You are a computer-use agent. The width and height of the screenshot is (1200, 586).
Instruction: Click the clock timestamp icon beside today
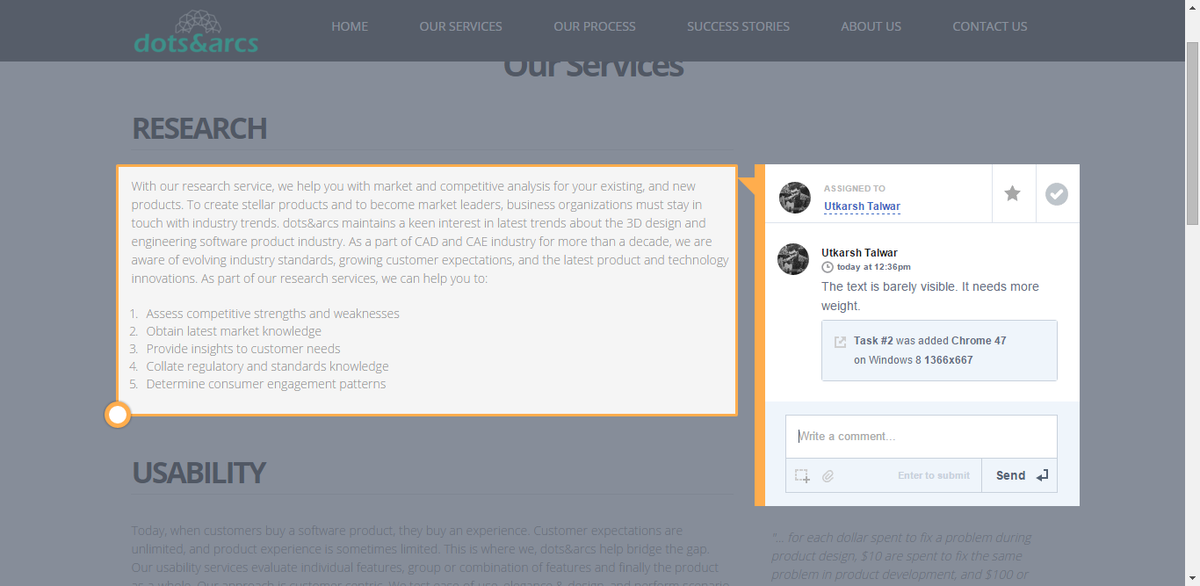(x=827, y=267)
